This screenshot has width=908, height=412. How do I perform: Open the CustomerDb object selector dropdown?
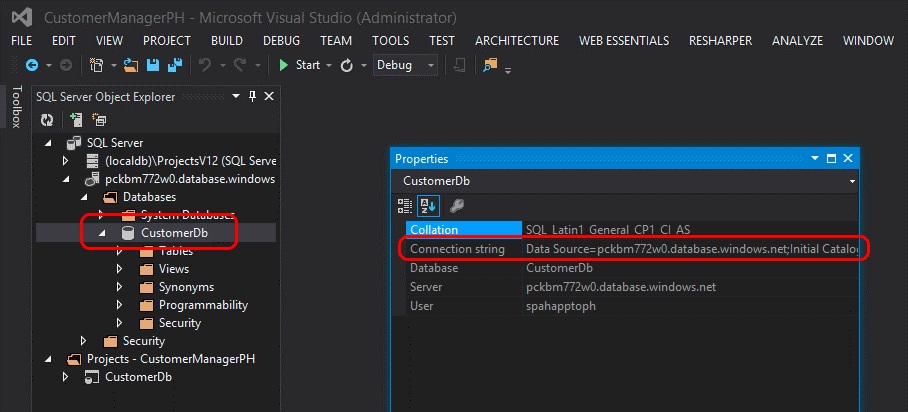pos(852,181)
